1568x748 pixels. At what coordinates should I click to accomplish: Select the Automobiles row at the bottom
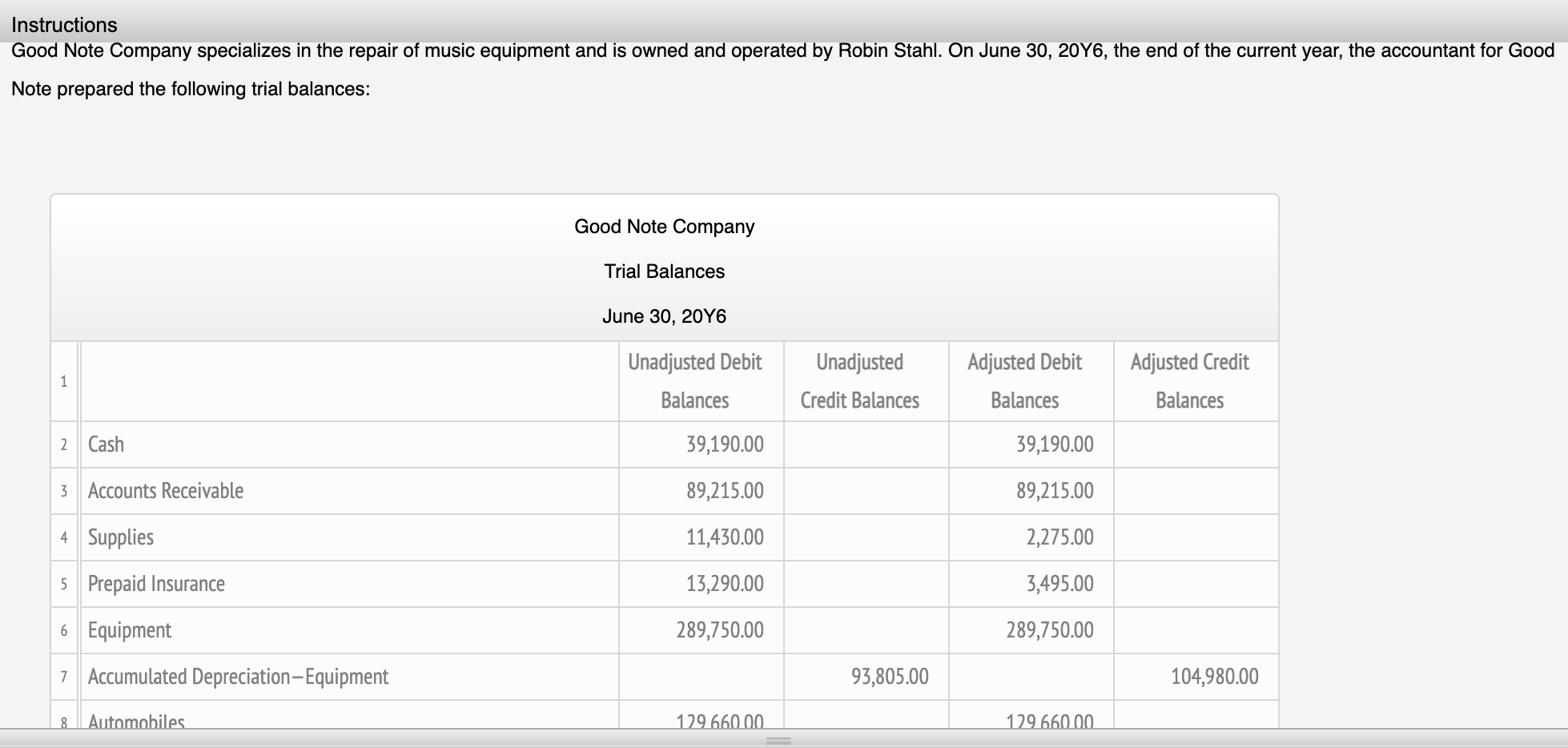tap(136, 720)
